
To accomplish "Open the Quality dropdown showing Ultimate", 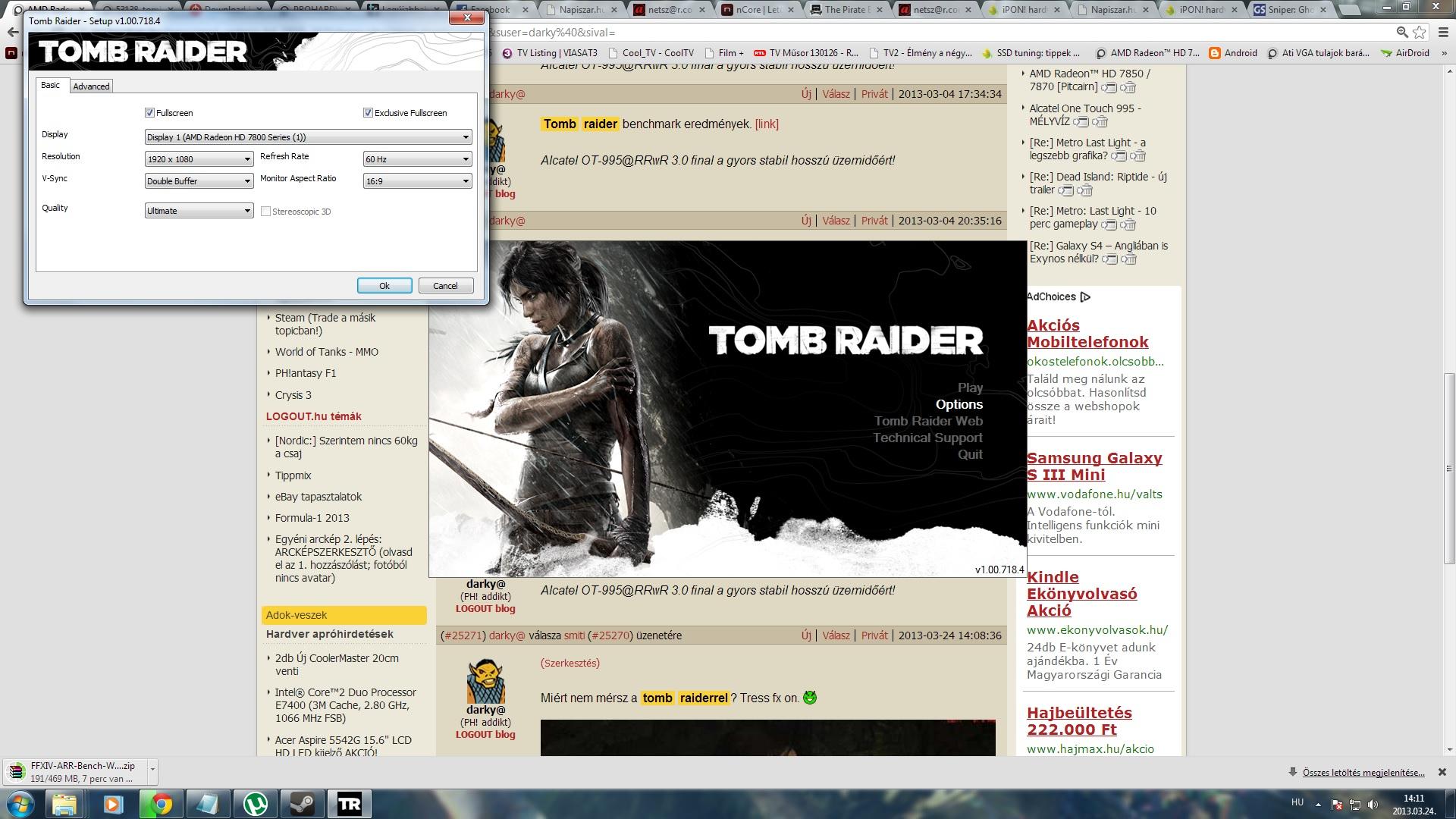I will click(199, 211).
